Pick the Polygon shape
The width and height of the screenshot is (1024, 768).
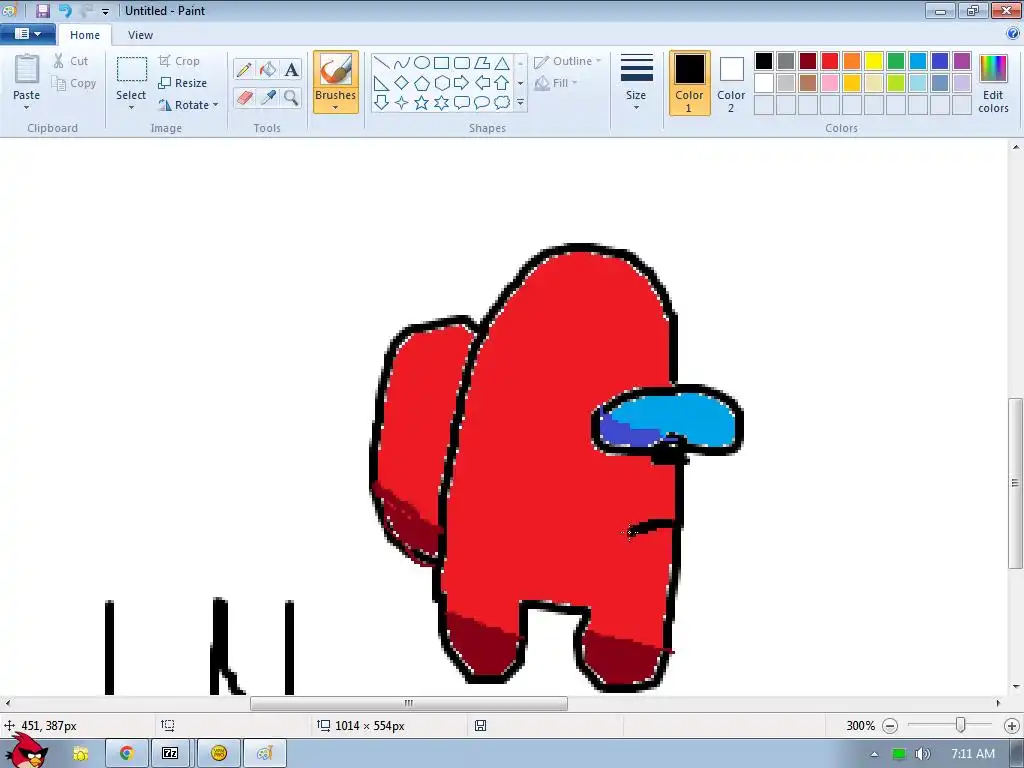(482, 63)
